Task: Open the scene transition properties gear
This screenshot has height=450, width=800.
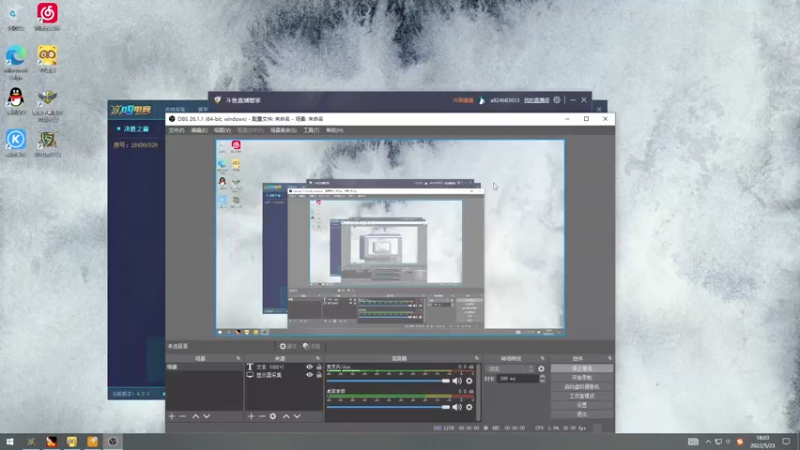Action: pos(541,368)
